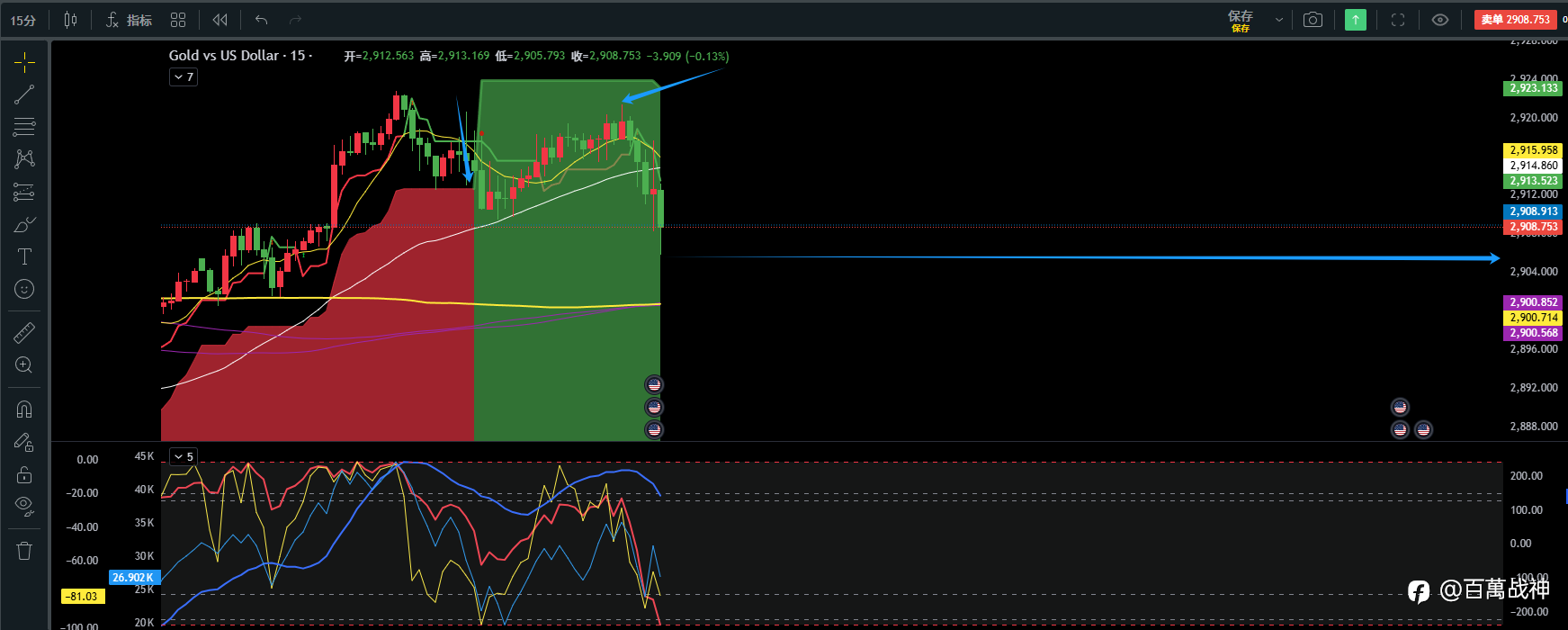Screen dimensions: 1568x630
Task: Select the crosshair cursor tool
Action: [24, 61]
